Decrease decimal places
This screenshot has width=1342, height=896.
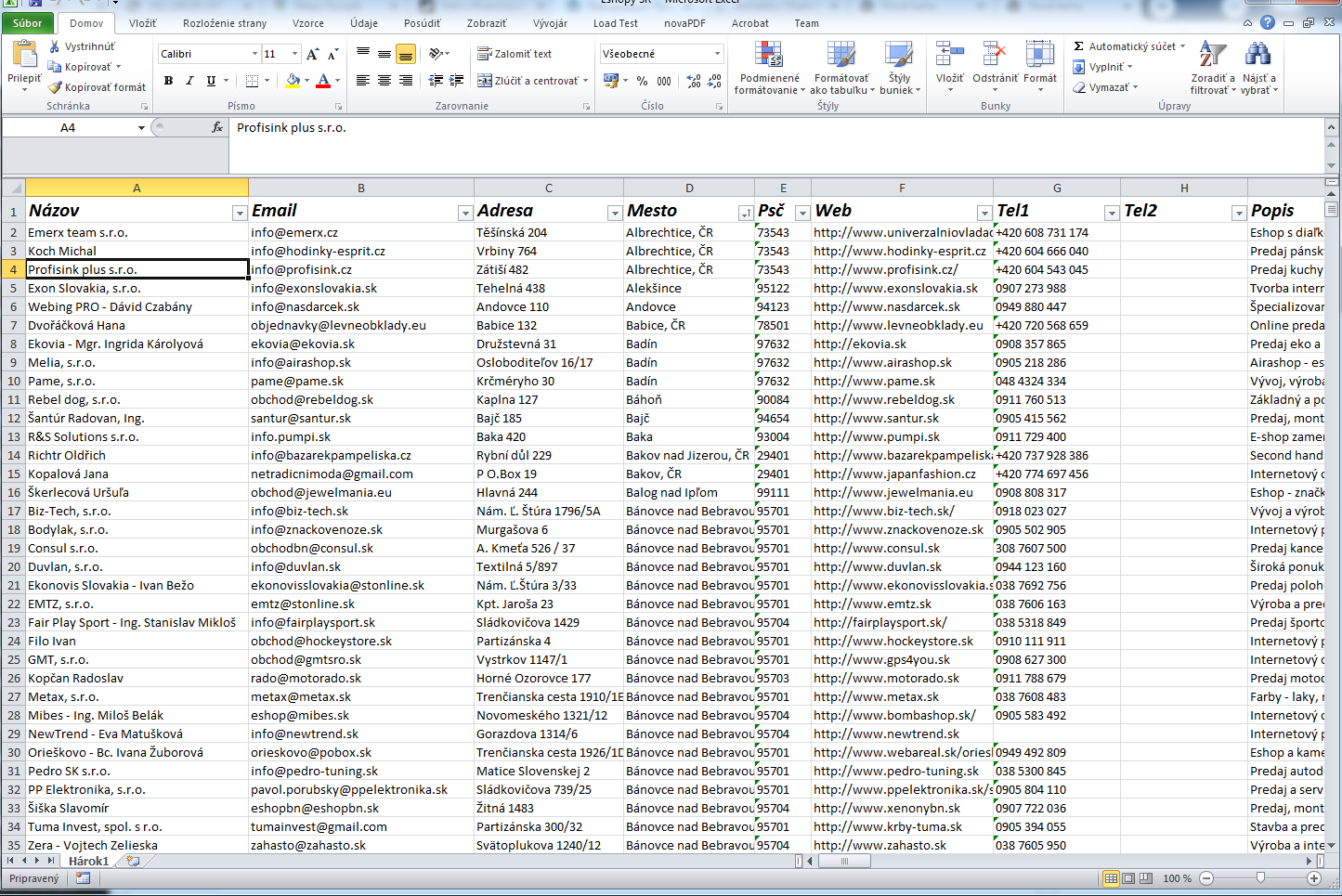click(x=714, y=81)
